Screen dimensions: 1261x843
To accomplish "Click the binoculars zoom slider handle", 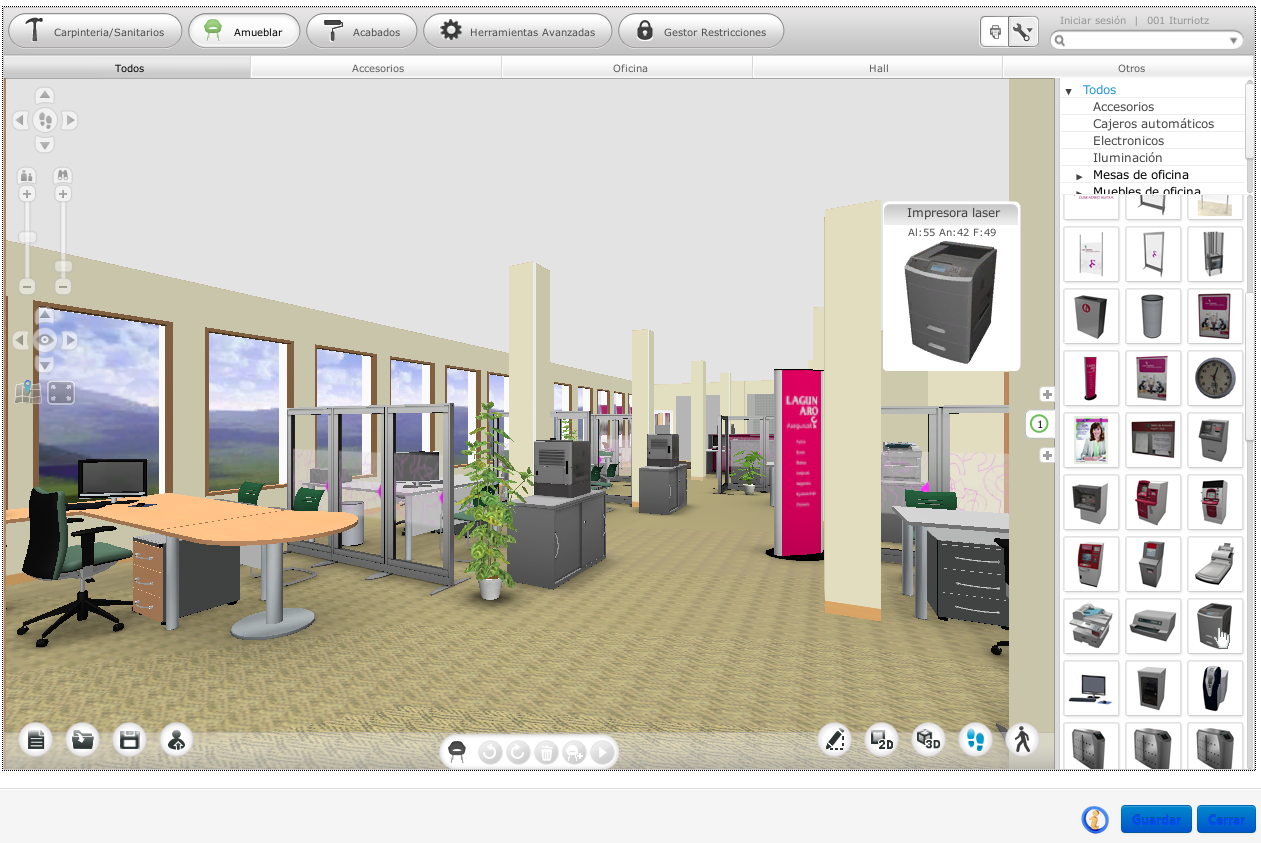I will point(63,267).
